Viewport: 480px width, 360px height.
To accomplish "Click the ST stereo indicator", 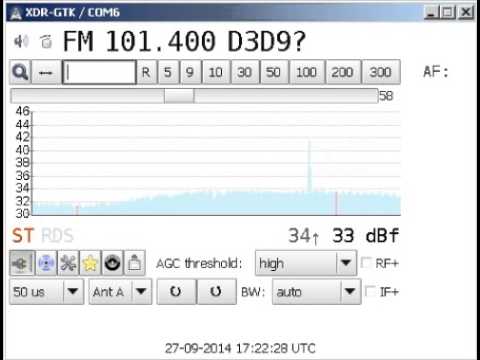I will coord(23,236).
